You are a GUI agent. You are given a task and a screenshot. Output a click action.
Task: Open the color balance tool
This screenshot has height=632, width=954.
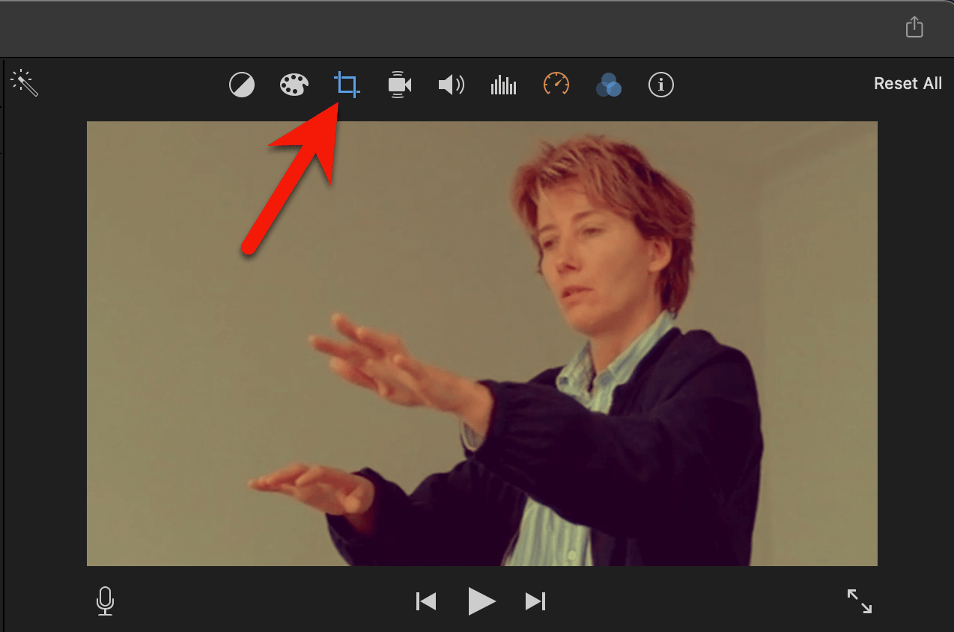pos(242,85)
